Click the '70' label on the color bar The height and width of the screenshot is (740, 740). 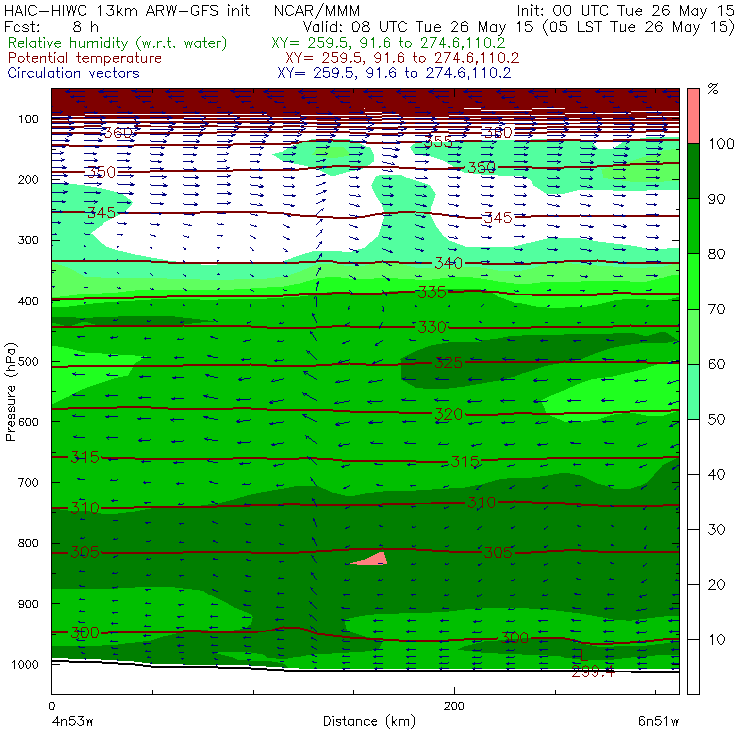(x=716, y=309)
